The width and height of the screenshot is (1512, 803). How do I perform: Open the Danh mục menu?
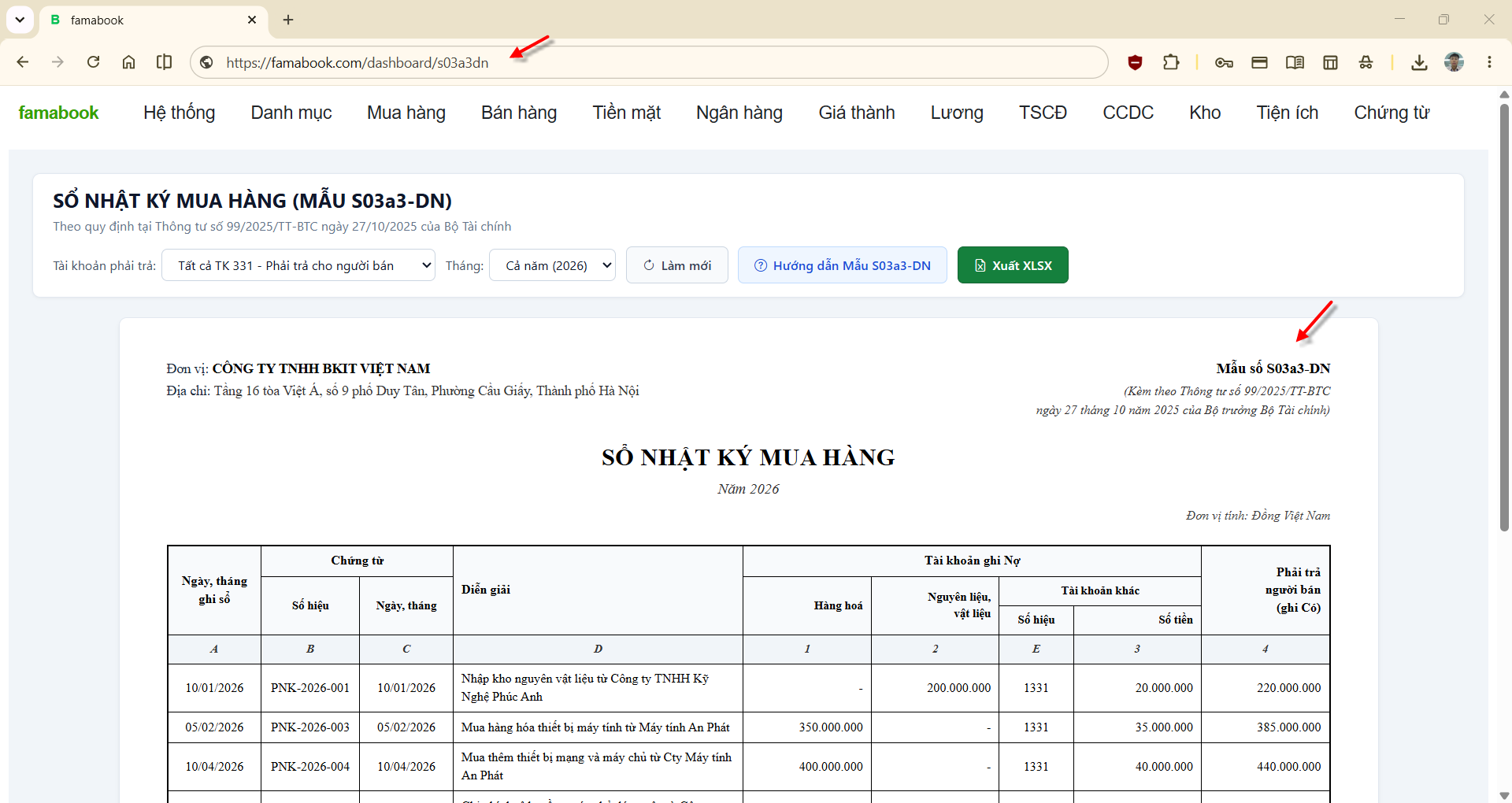291,113
